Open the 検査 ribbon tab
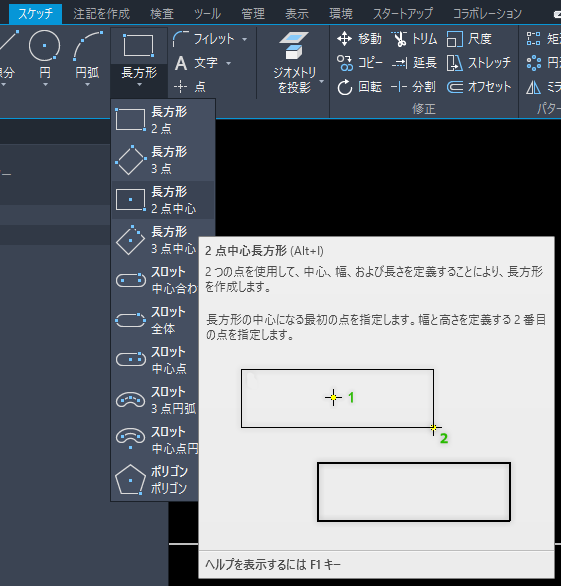 [162, 14]
